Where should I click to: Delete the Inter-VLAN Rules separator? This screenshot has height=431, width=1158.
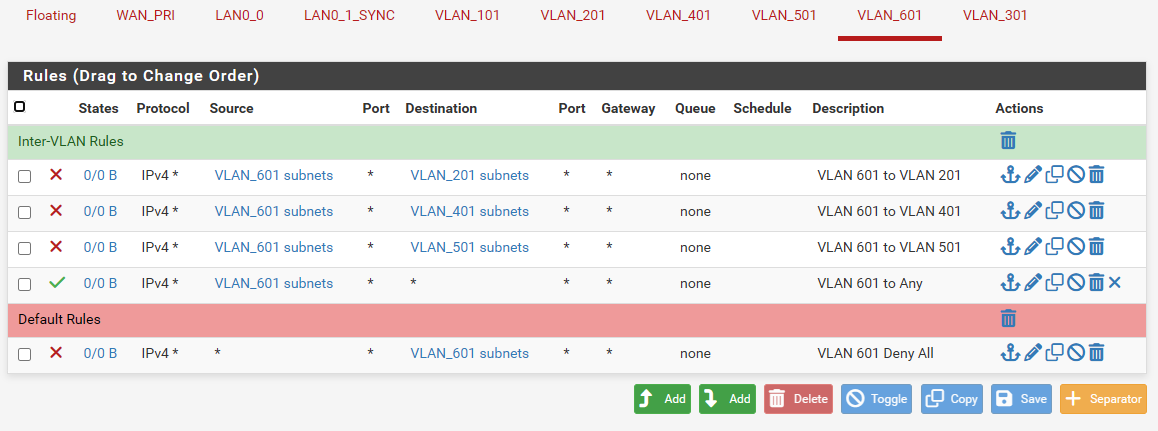pyautogui.click(x=1008, y=141)
